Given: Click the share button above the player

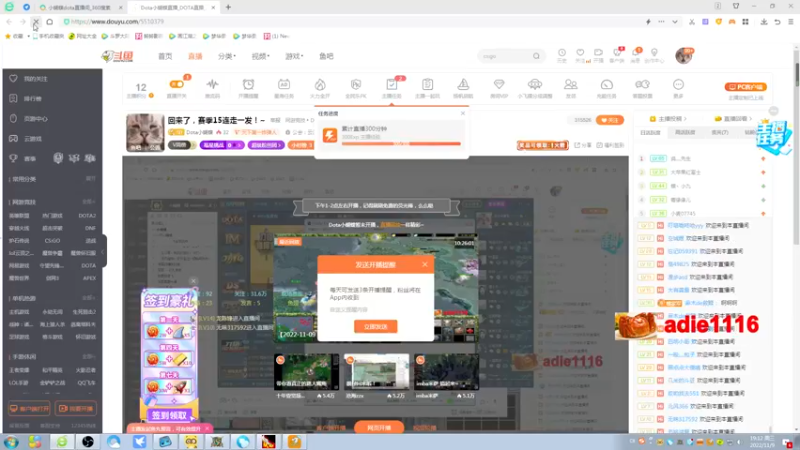Looking at the screenshot, I should coord(583,145).
